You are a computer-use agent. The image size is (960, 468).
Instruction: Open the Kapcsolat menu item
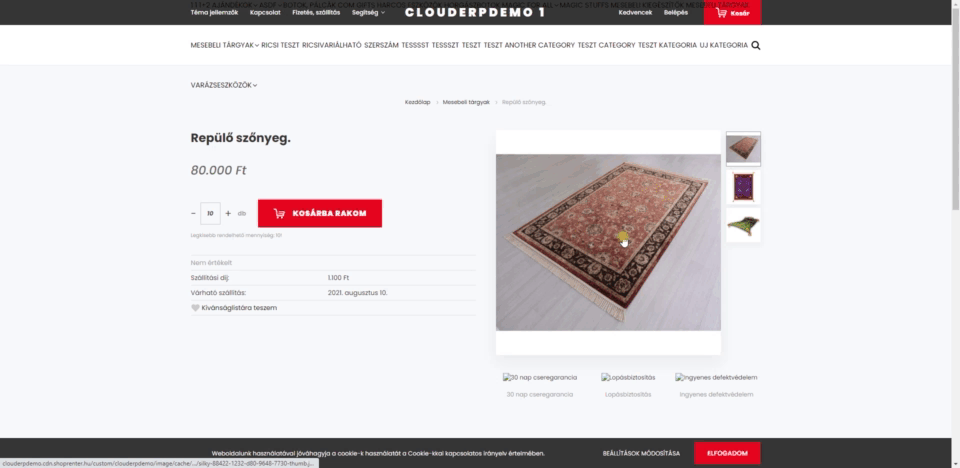265,12
